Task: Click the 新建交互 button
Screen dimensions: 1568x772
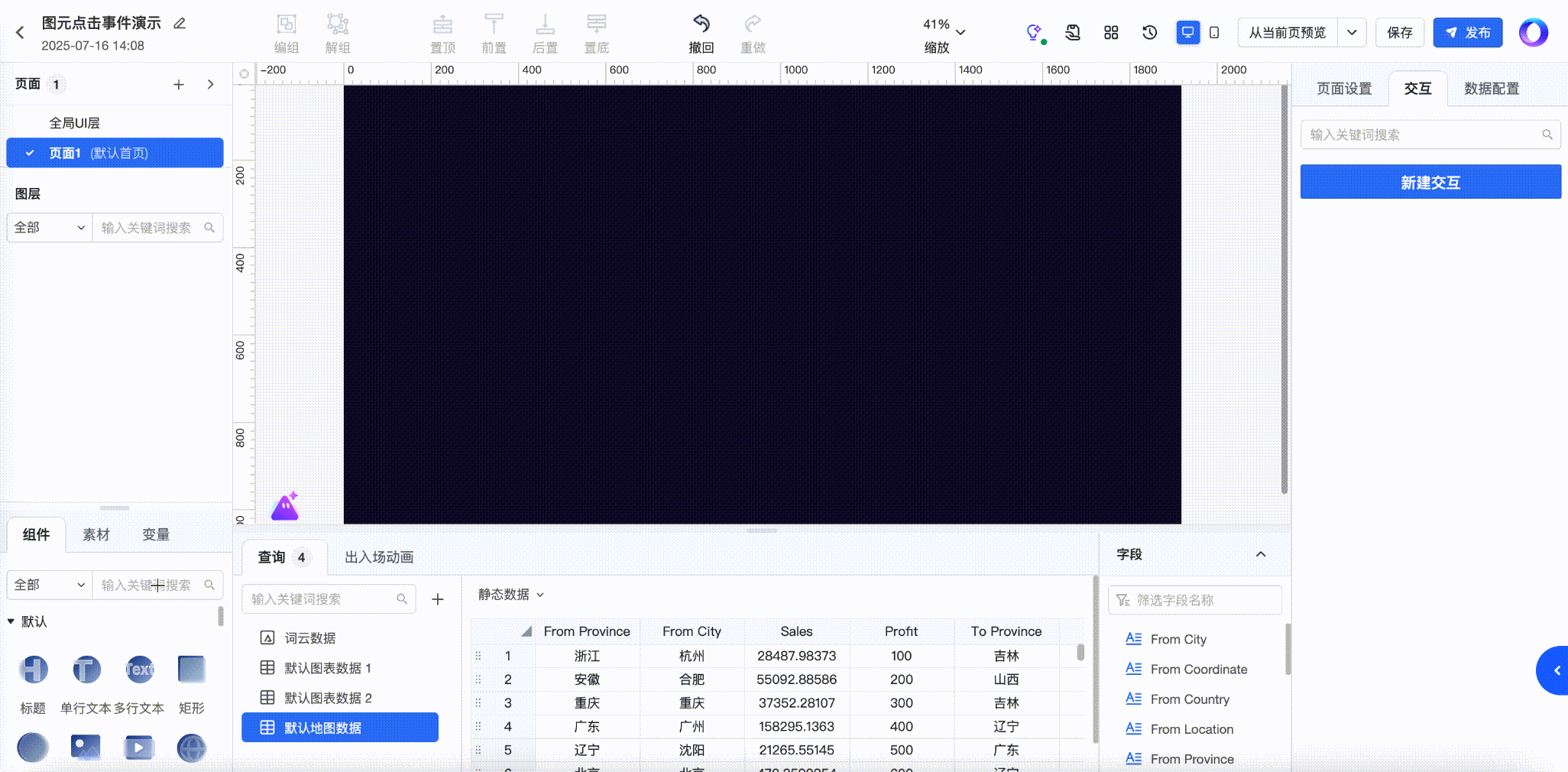Action: (1430, 183)
